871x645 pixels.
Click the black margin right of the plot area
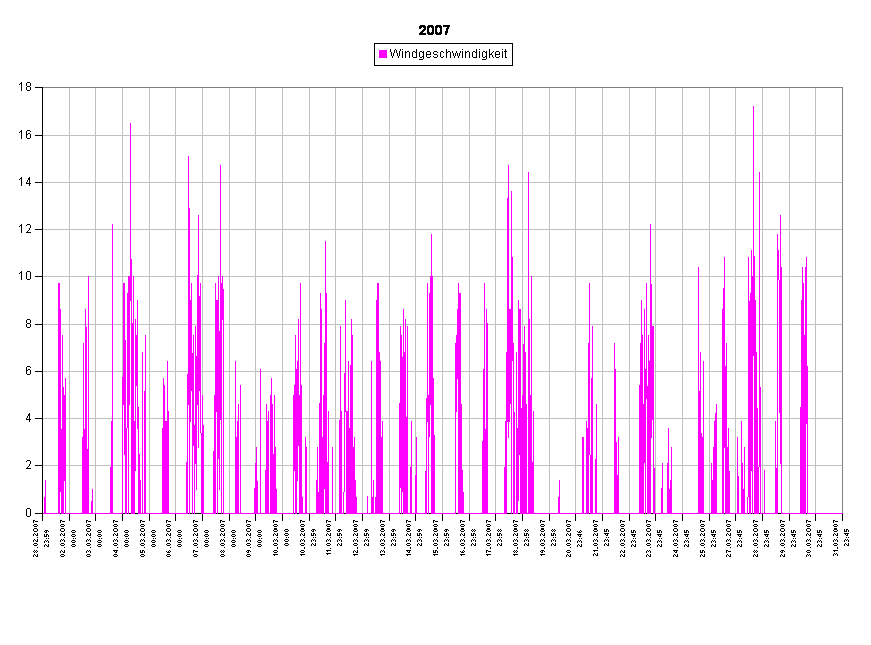pyautogui.click(x=856, y=300)
